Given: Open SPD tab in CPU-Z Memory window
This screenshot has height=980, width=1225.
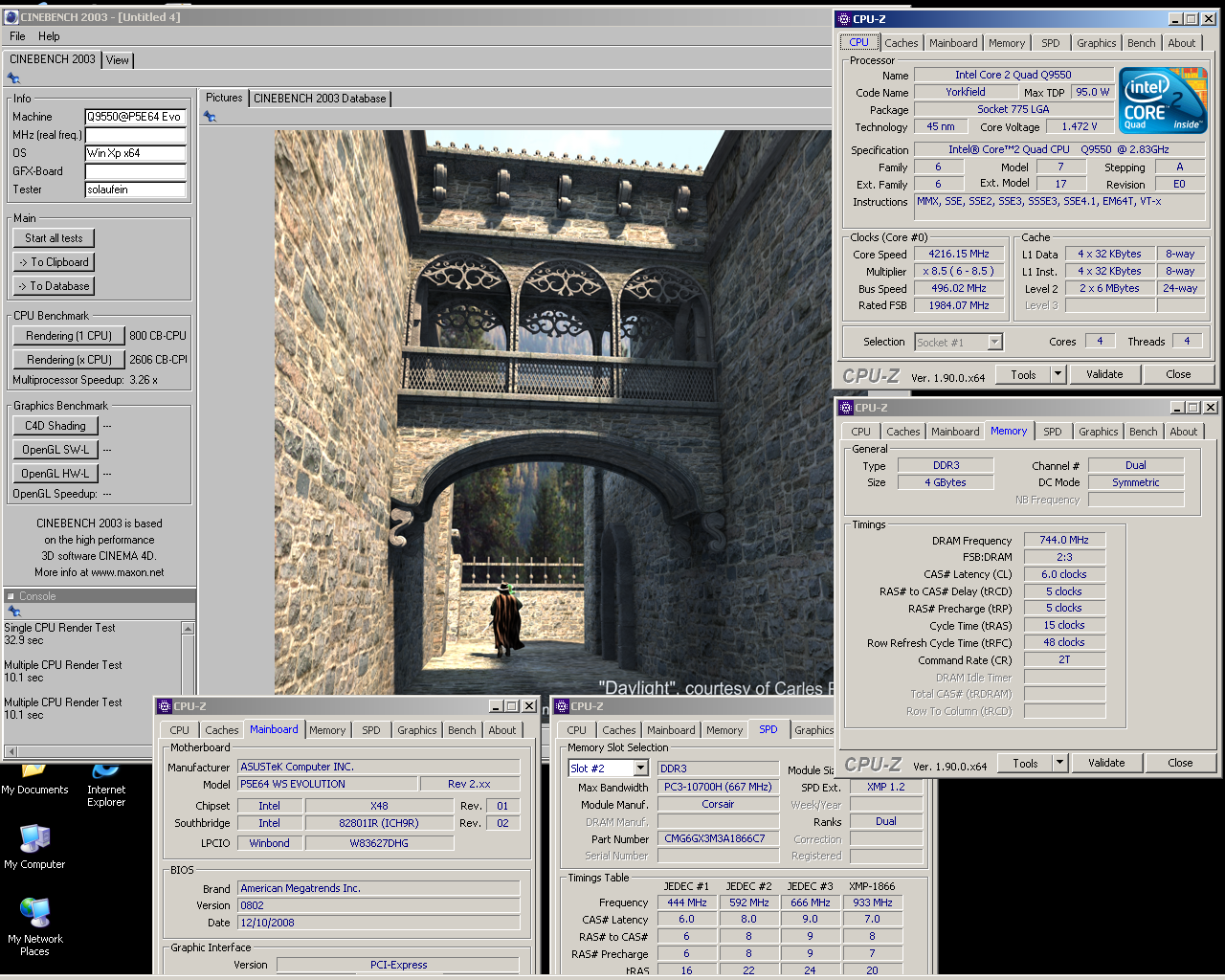Looking at the screenshot, I should coord(1052,432).
